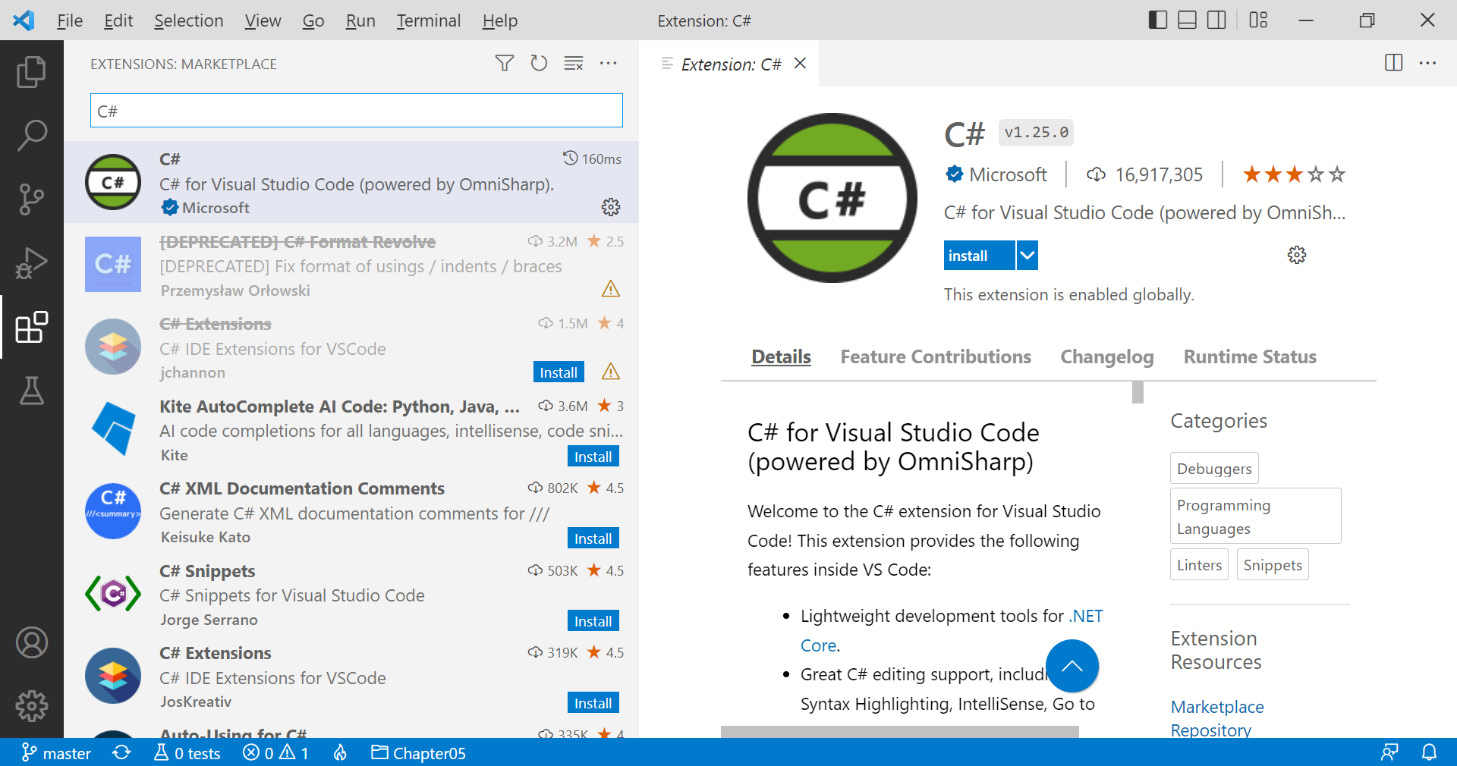Open the Run menu

[x=360, y=20]
